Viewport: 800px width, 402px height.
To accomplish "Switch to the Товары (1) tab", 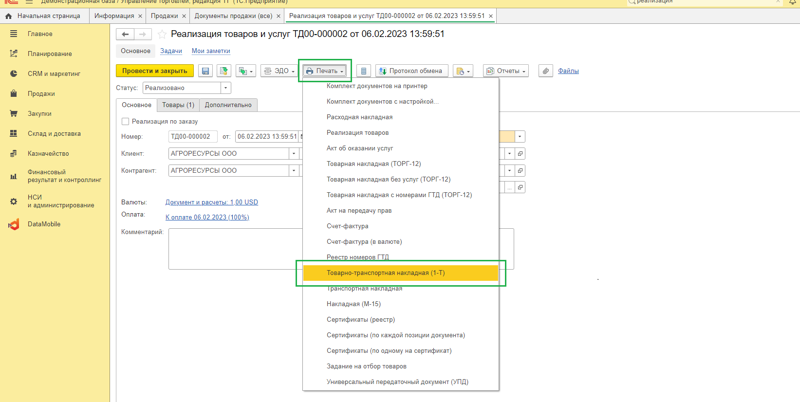I will (178, 105).
